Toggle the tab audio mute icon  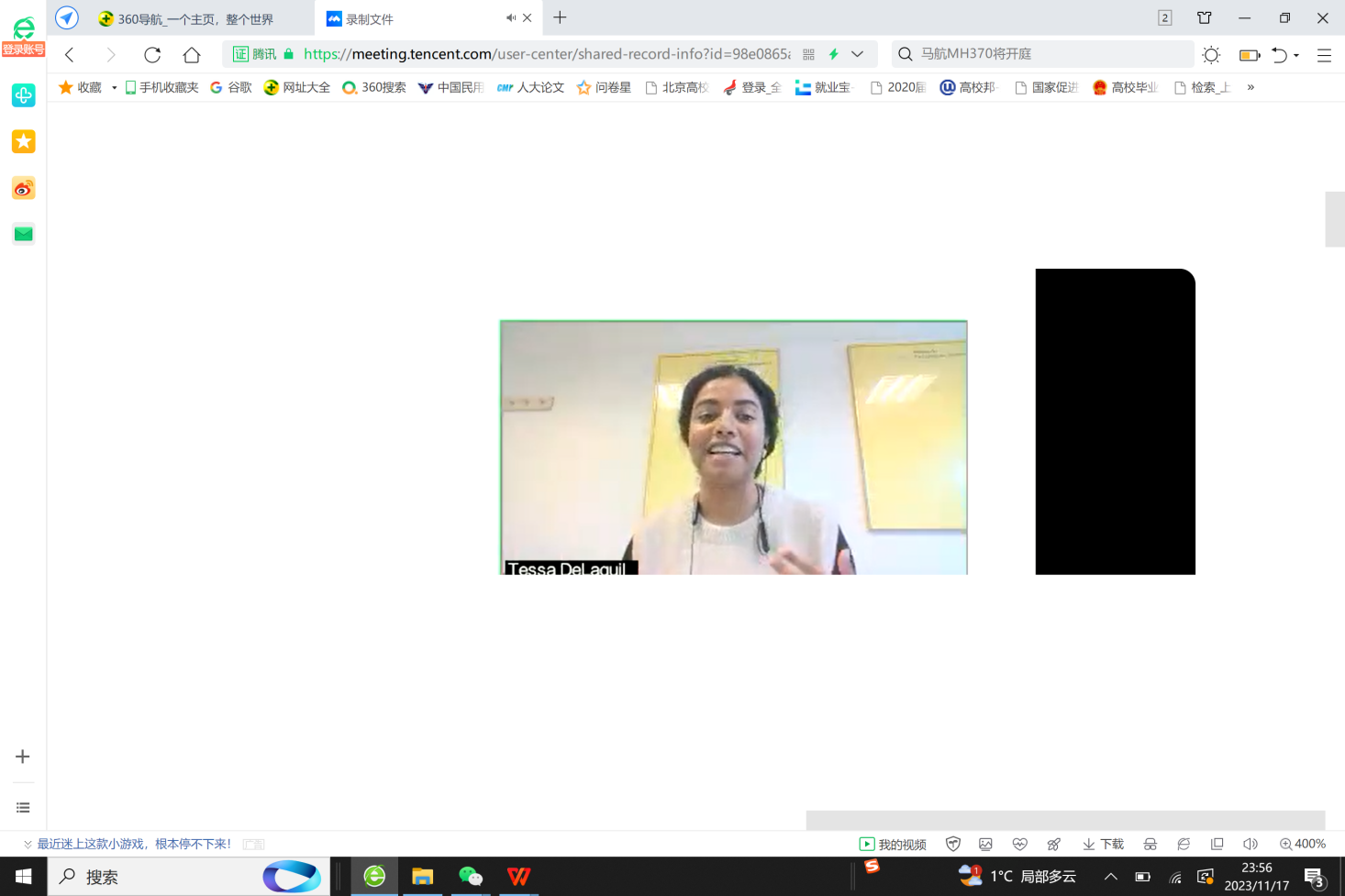pyautogui.click(x=511, y=17)
